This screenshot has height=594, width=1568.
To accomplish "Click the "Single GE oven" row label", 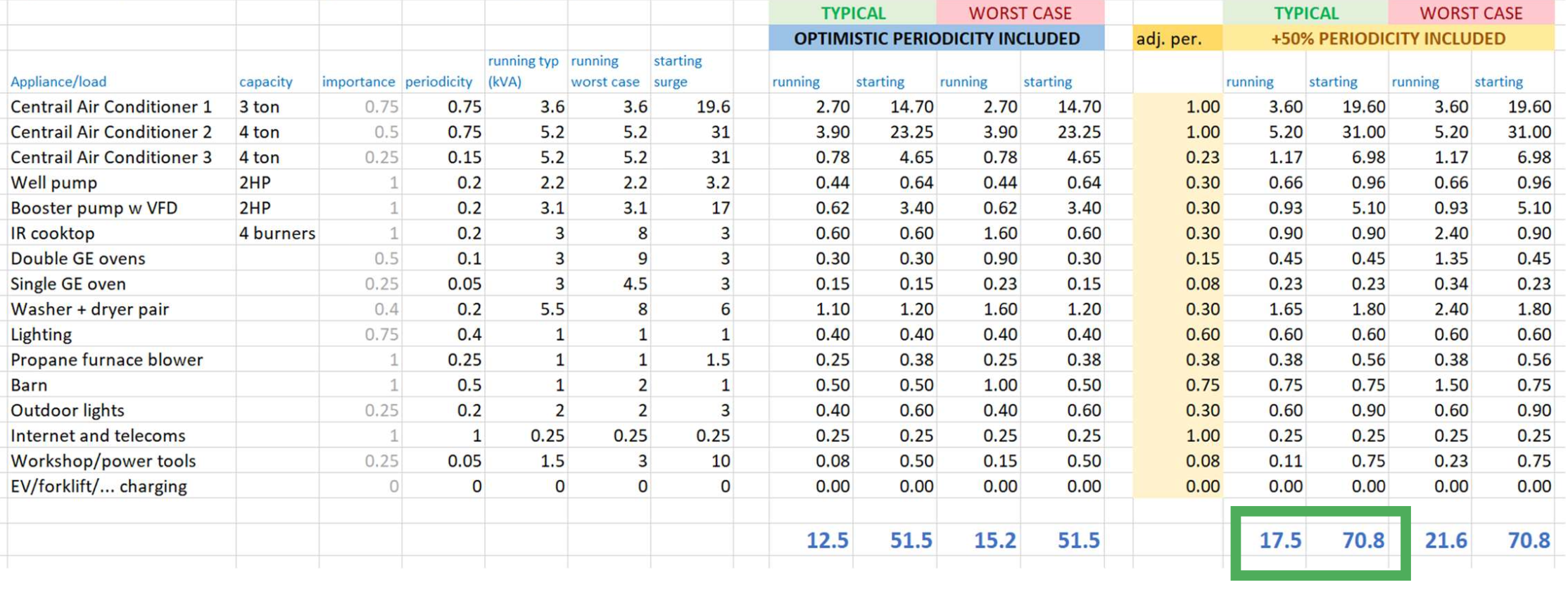I will pyautogui.click(x=121, y=284).
